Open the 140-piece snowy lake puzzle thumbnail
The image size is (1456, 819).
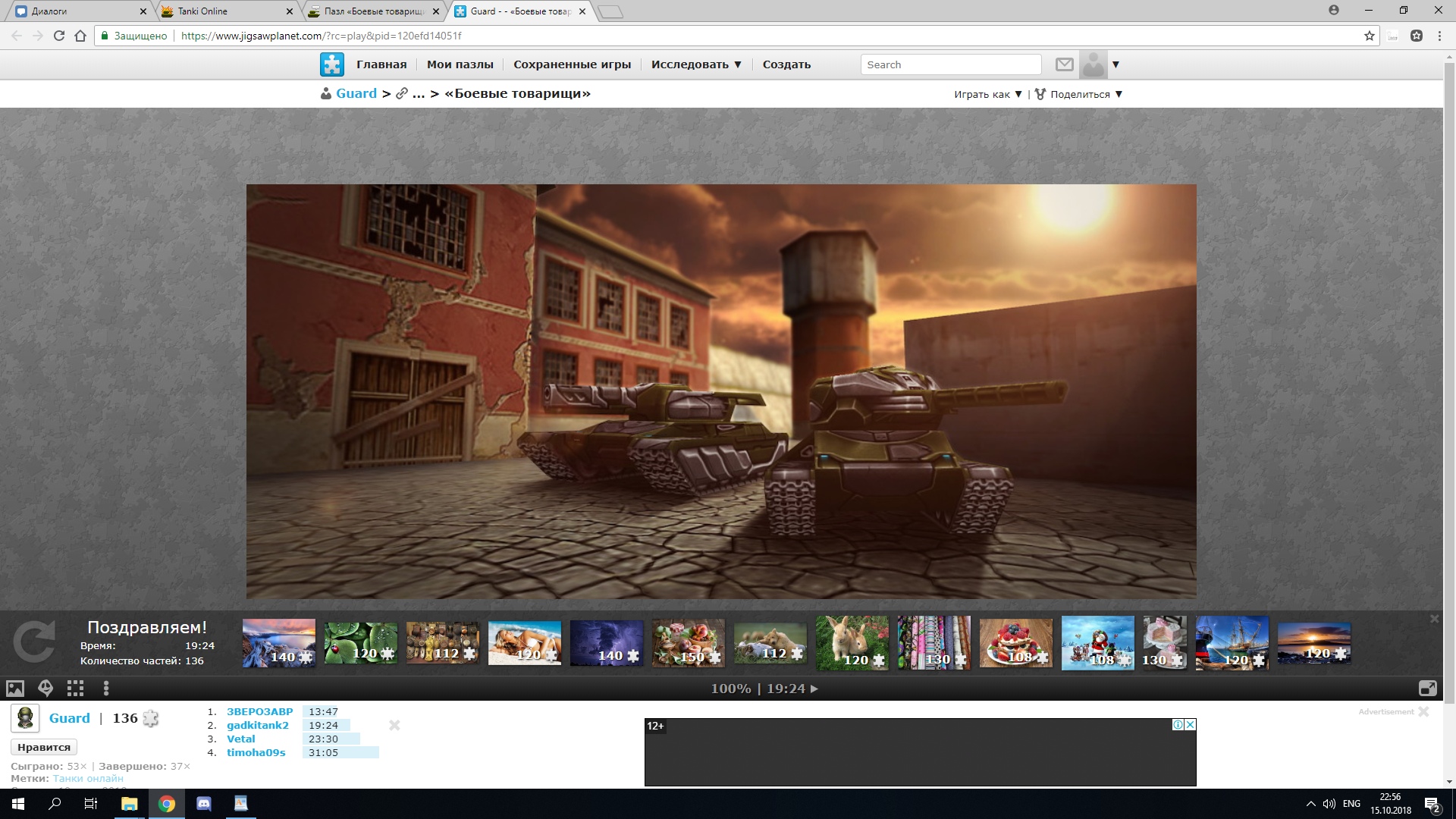(279, 642)
